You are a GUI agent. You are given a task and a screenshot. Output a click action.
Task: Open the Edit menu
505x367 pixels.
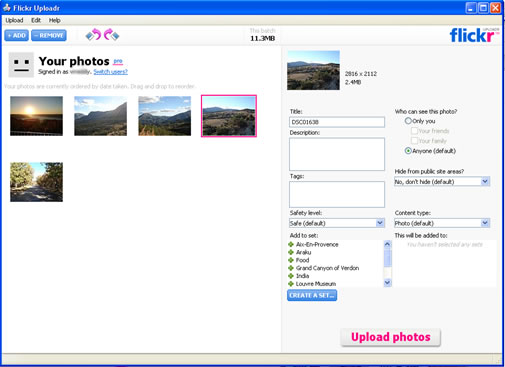point(36,20)
